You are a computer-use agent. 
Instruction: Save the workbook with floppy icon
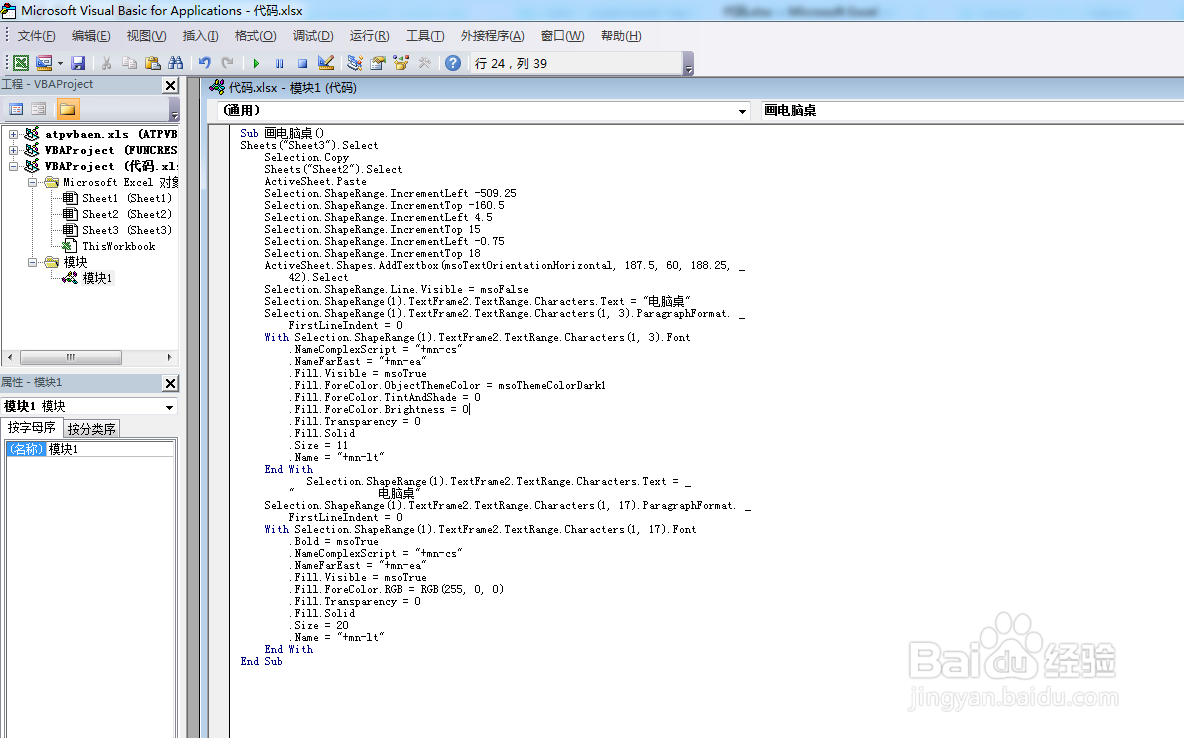[78, 63]
